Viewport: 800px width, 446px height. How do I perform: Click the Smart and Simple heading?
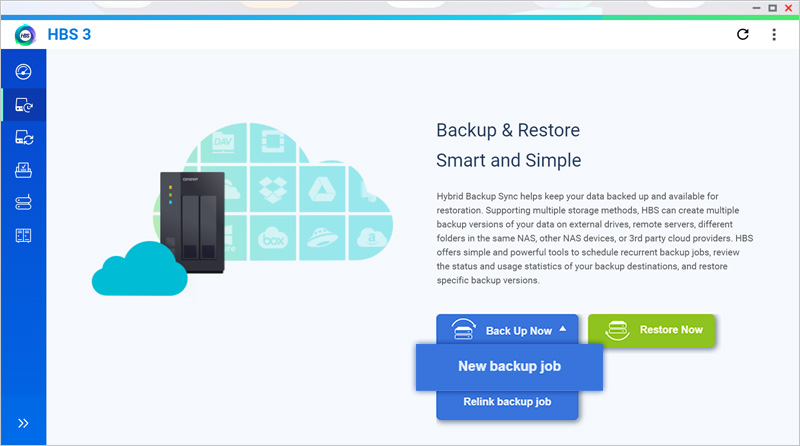click(x=508, y=160)
